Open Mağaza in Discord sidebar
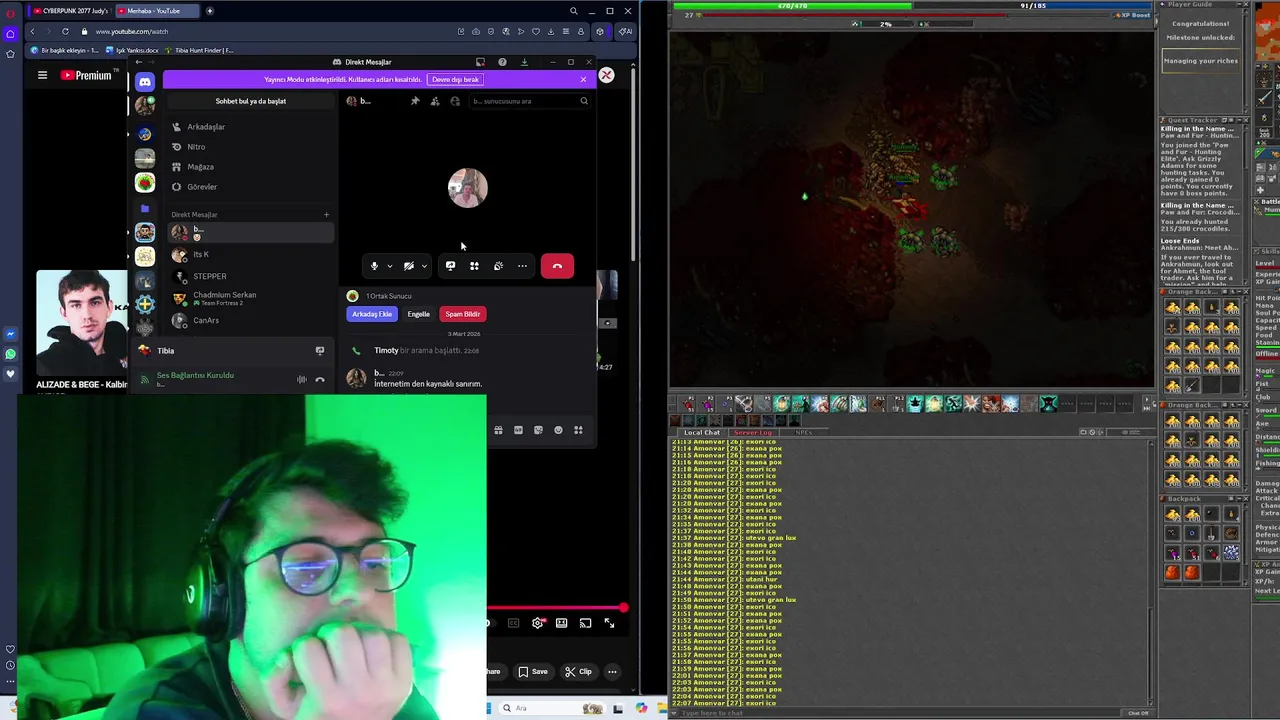The width and height of the screenshot is (1280, 720). click(x=250, y=167)
